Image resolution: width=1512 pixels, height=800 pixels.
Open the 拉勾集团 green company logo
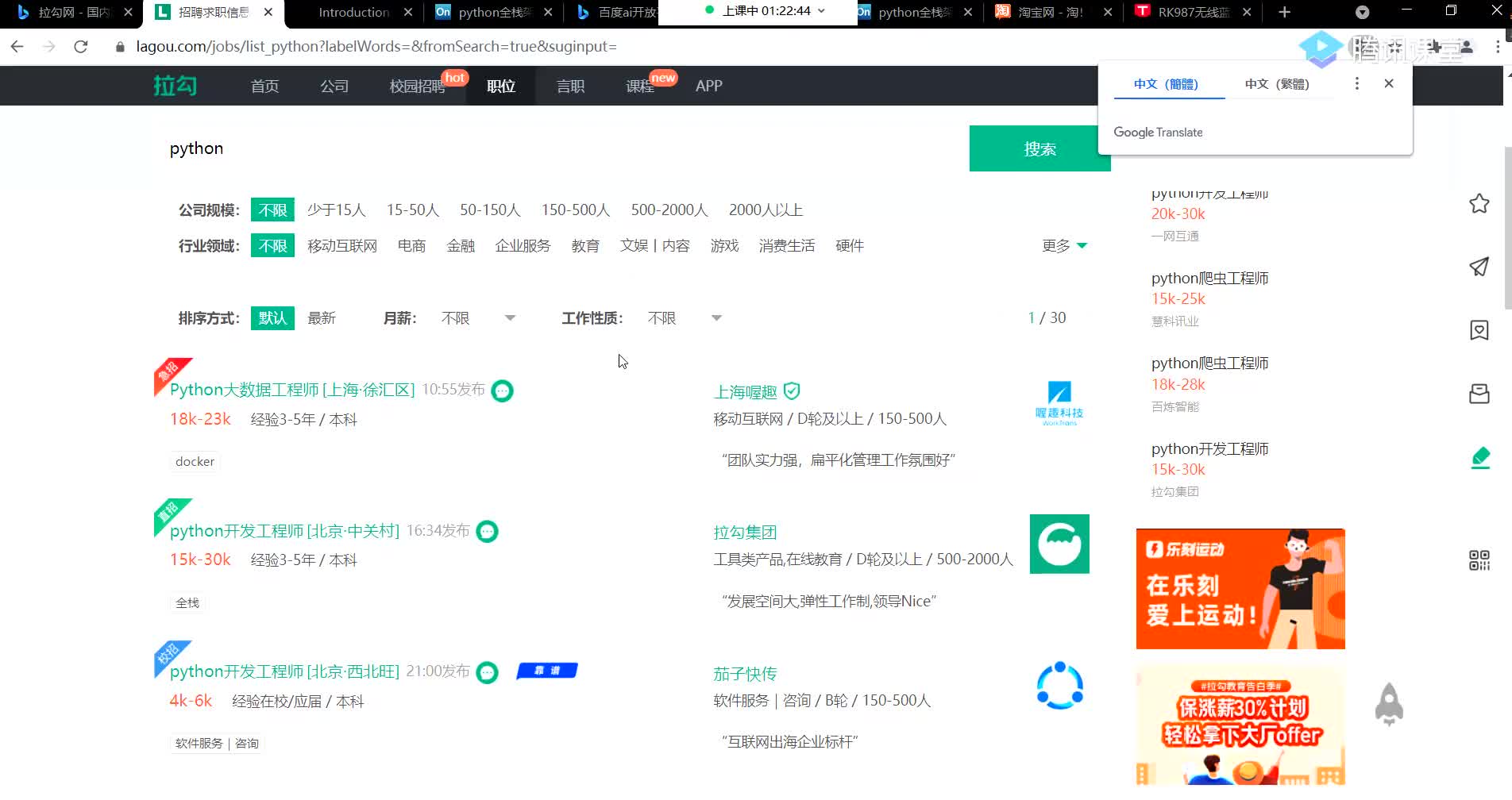(x=1059, y=544)
